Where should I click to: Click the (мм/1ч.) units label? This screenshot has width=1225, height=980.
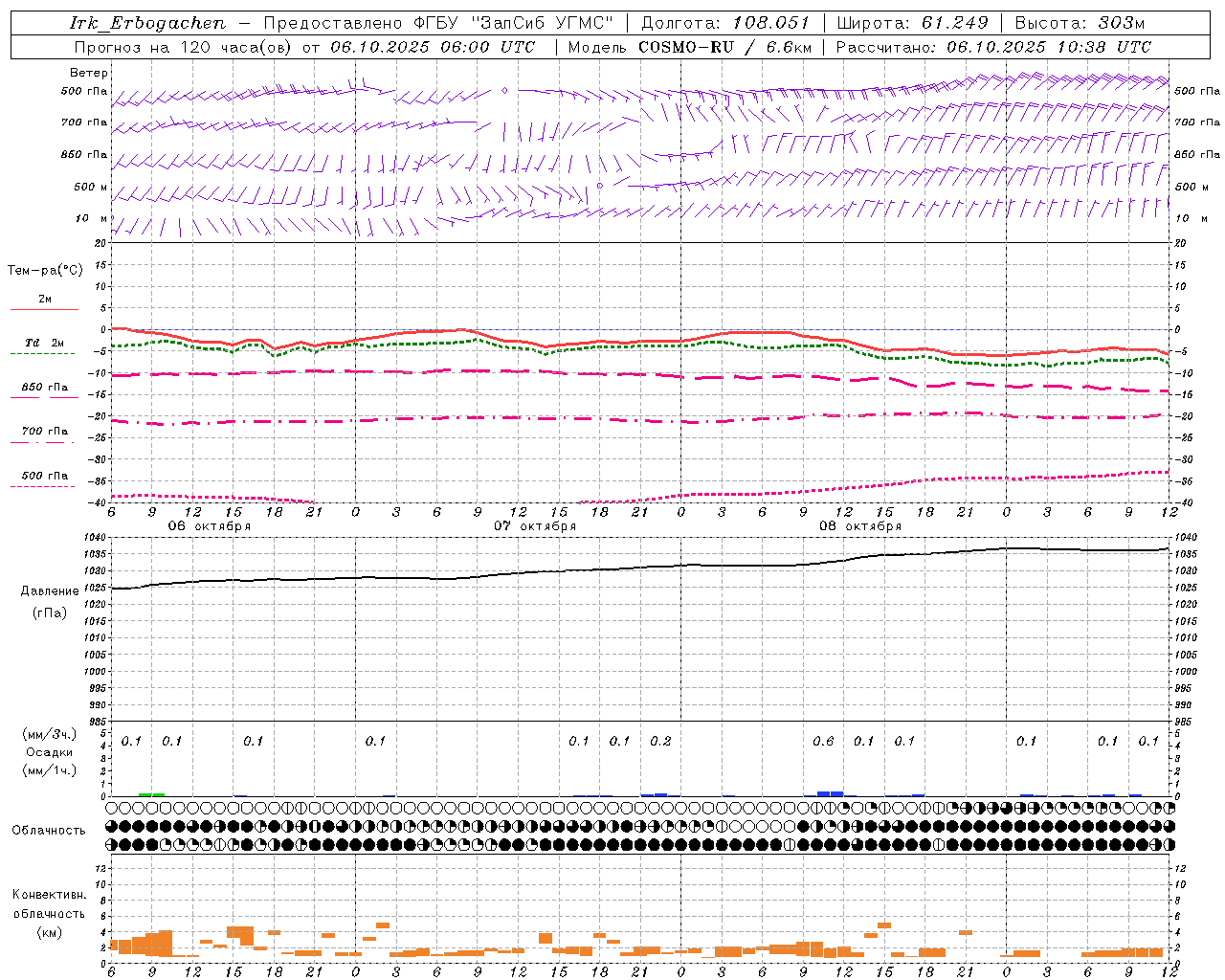point(51,770)
